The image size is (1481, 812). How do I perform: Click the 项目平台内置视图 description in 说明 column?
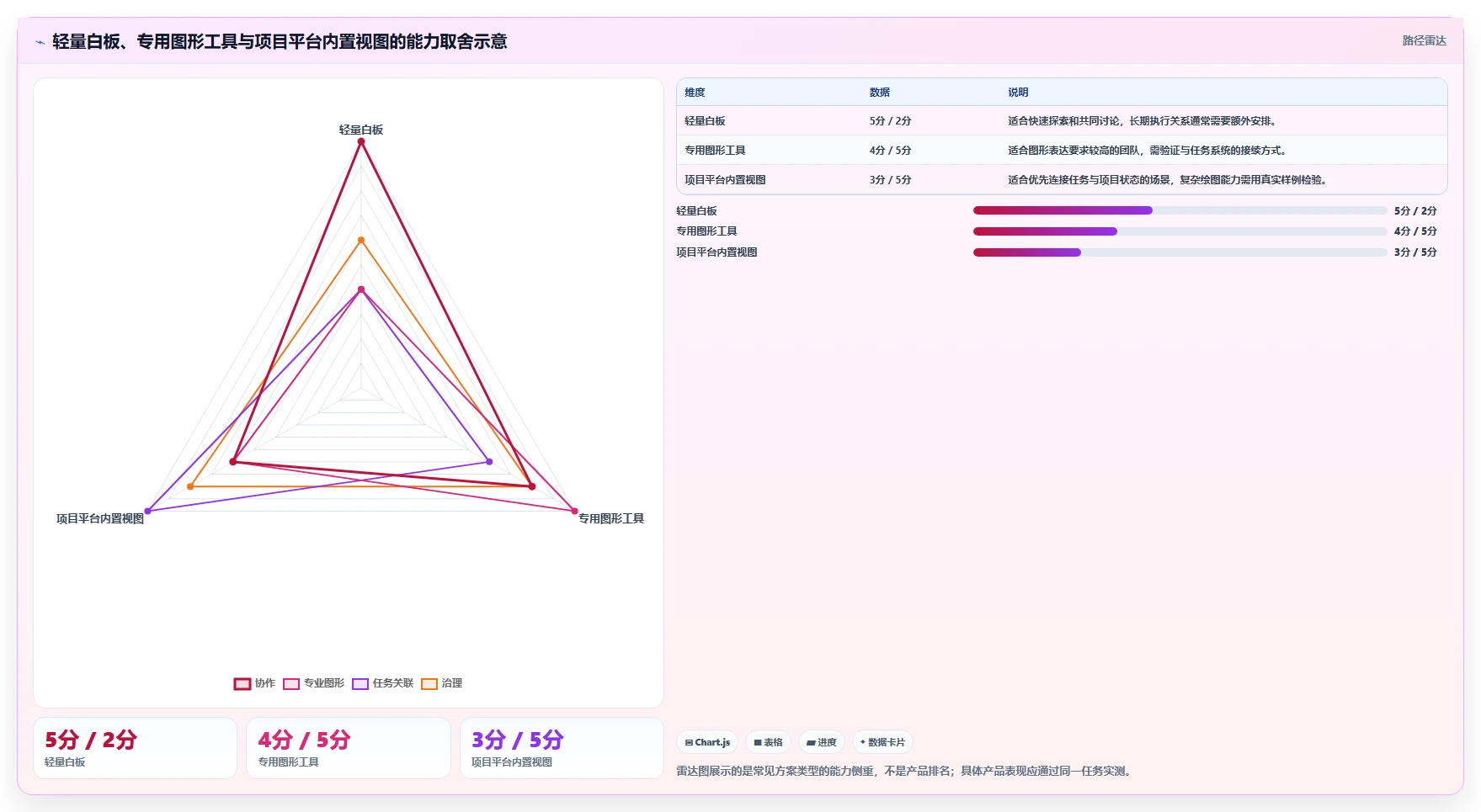(x=1169, y=180)
